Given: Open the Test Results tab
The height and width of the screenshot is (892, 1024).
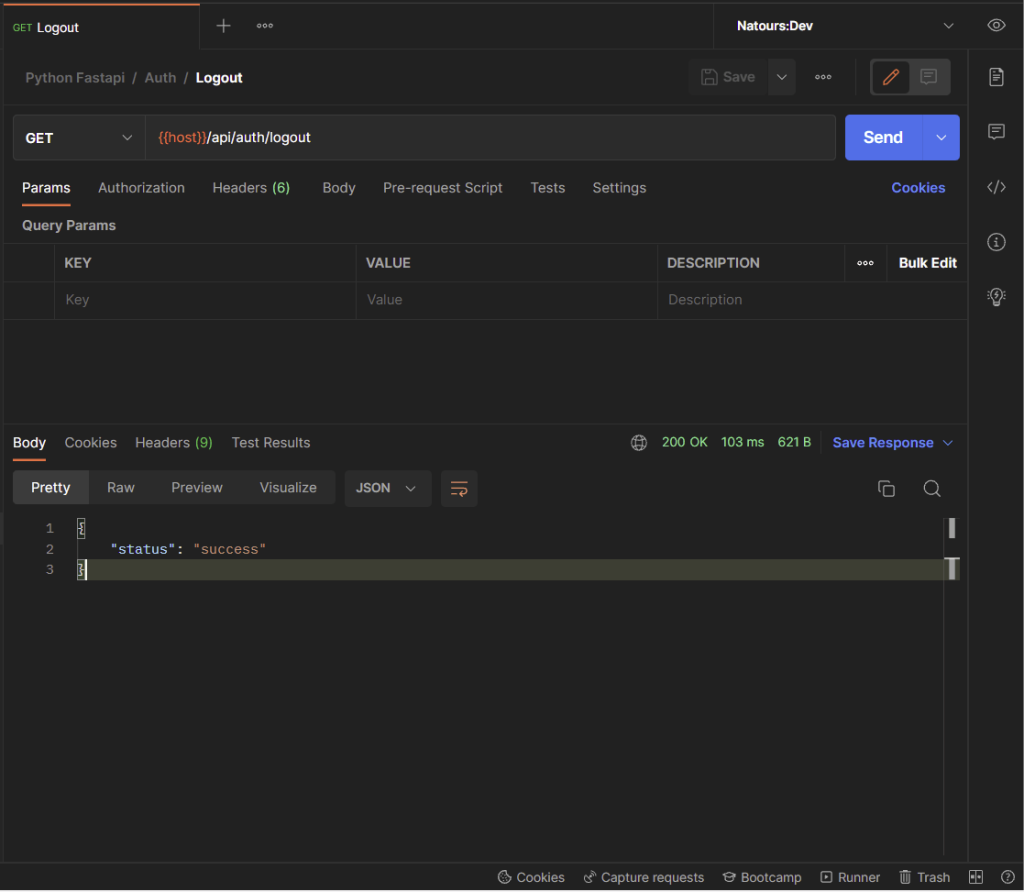Looking at the screenshot, I should (271, 442).
